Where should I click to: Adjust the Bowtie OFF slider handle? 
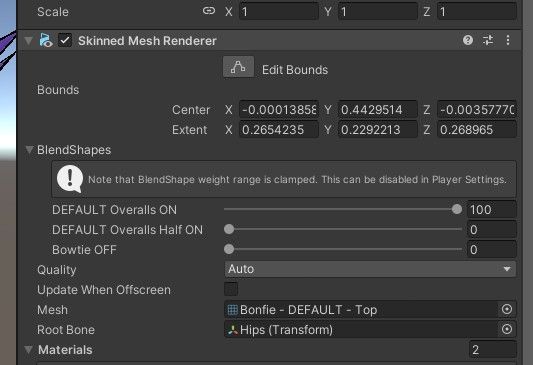tap(229, 249)
